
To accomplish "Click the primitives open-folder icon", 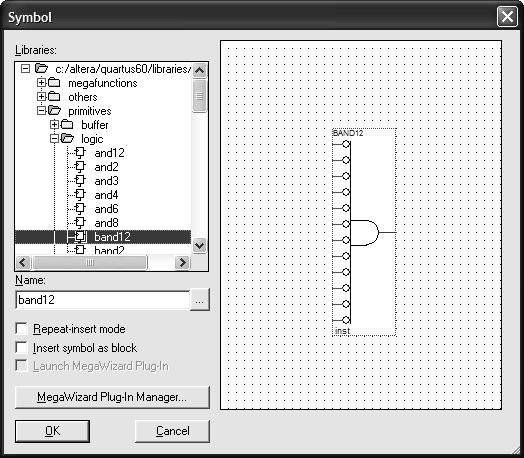I will (x=54, y=110).
